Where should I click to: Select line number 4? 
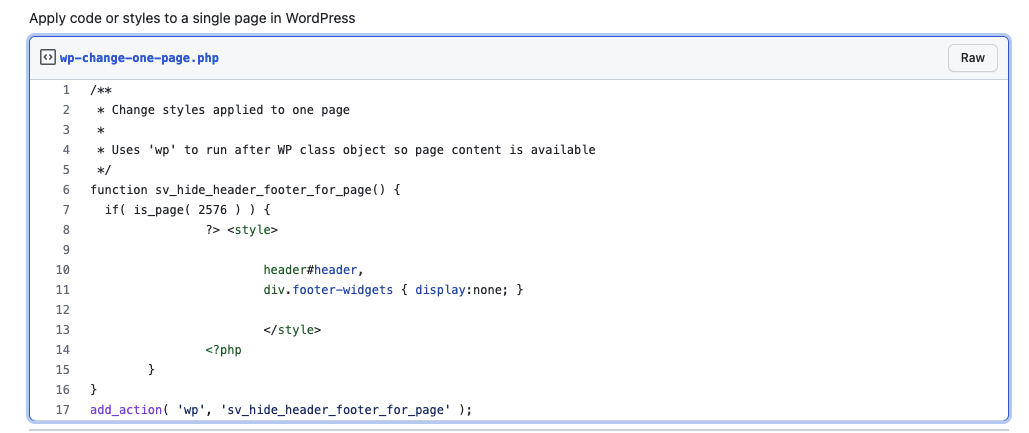[x=66, y=150]
